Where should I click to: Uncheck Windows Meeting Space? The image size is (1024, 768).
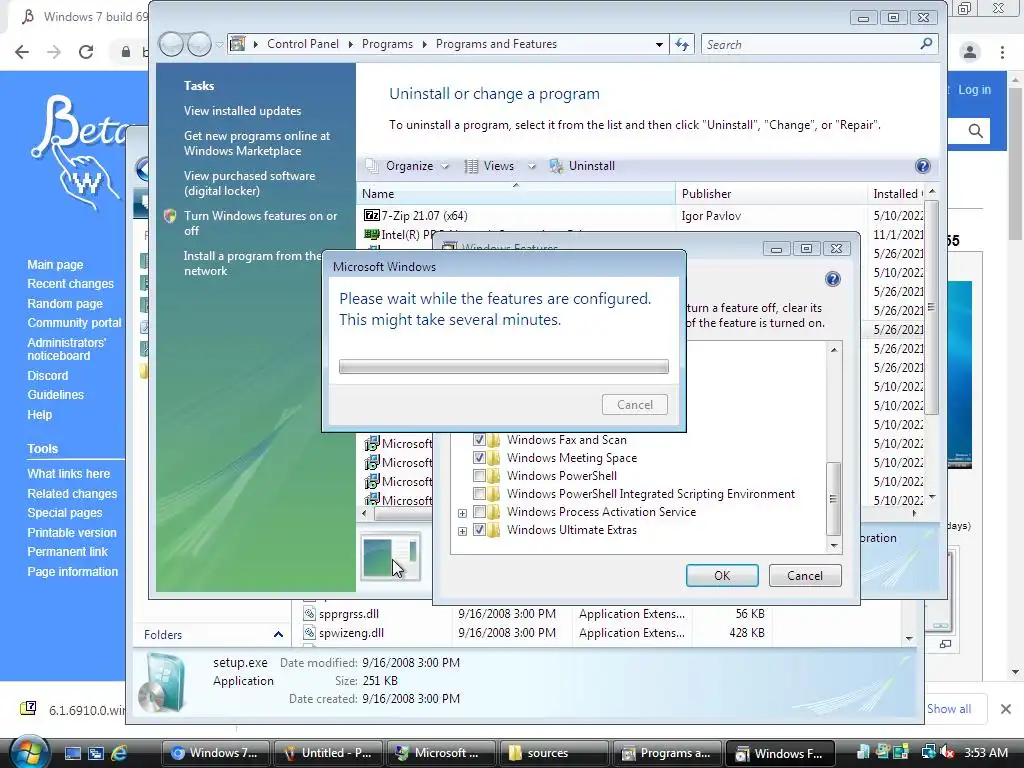pos(479,458)
